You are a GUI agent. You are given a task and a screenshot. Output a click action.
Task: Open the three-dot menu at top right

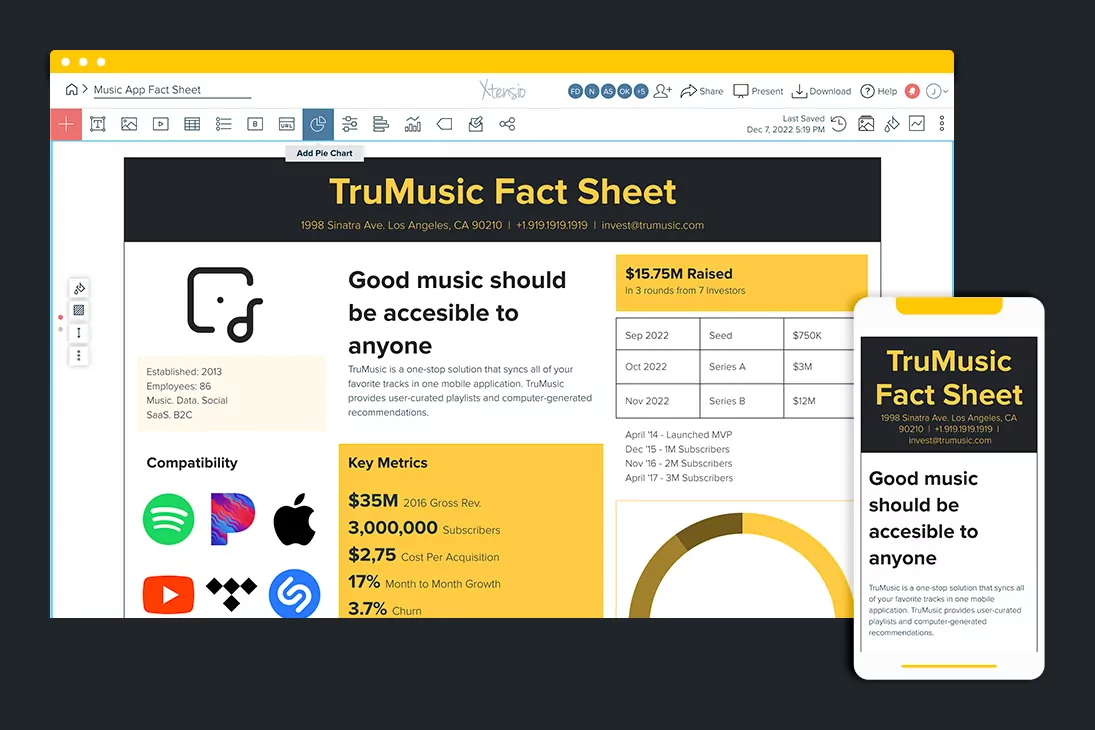pos(942,124)
